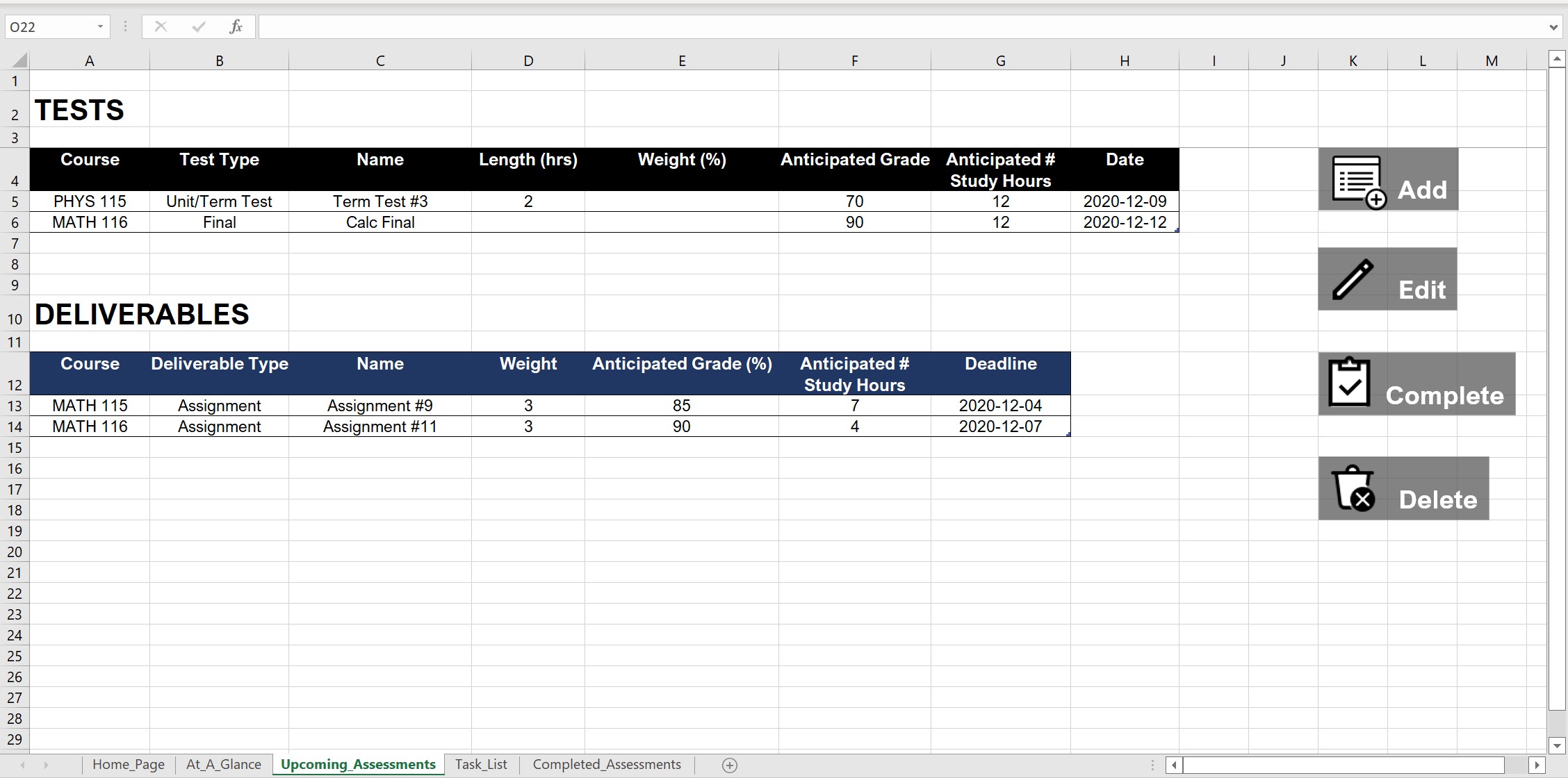
Task: Select cell containing Calc Final
Action: 379,222
